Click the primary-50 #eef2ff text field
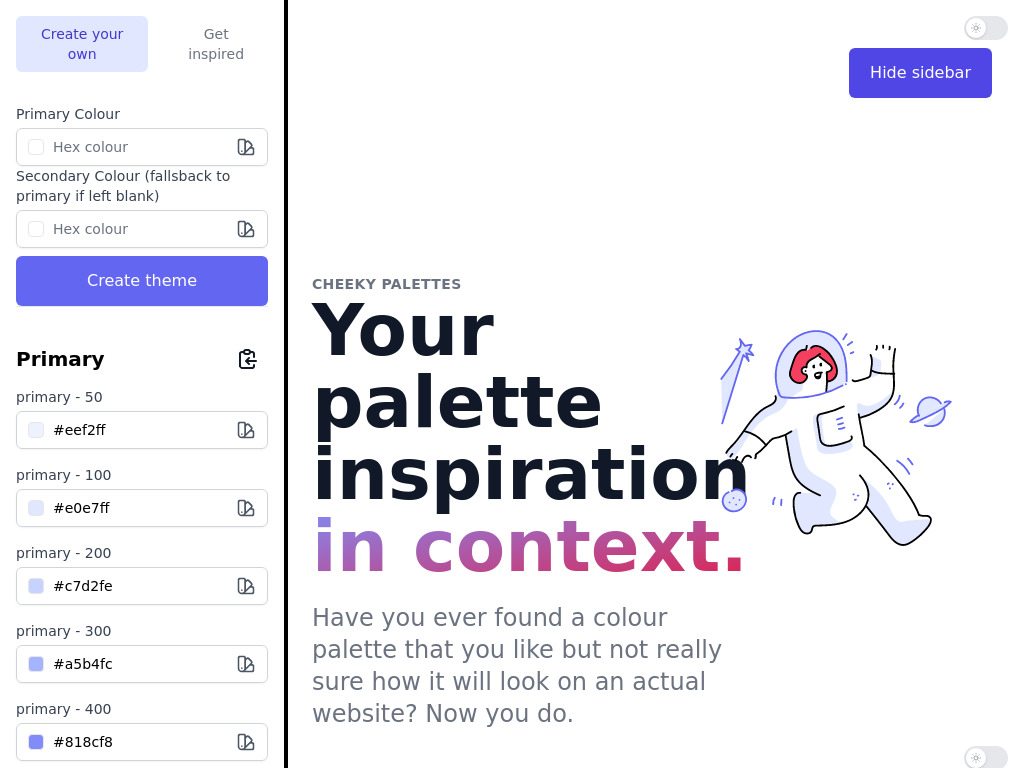This screenshot has width=1024, height=768. [x=142, y=430]
